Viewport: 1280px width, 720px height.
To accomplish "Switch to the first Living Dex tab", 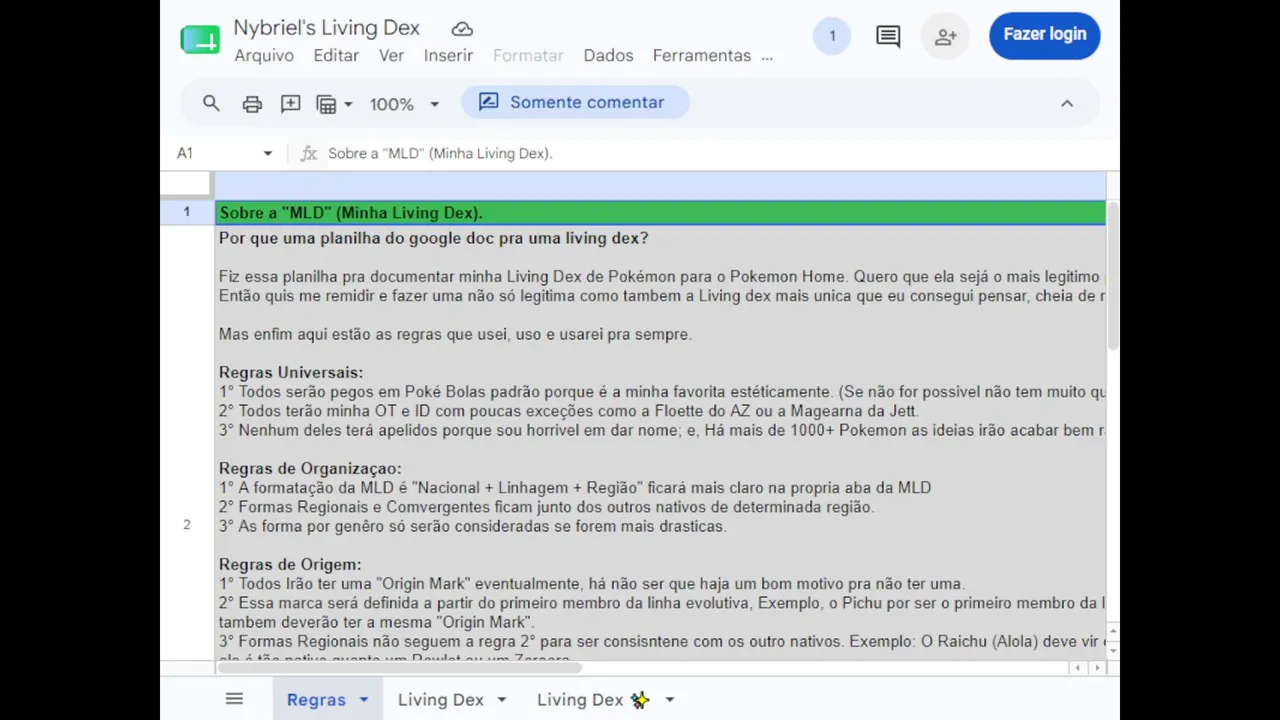I will [441, 700].
